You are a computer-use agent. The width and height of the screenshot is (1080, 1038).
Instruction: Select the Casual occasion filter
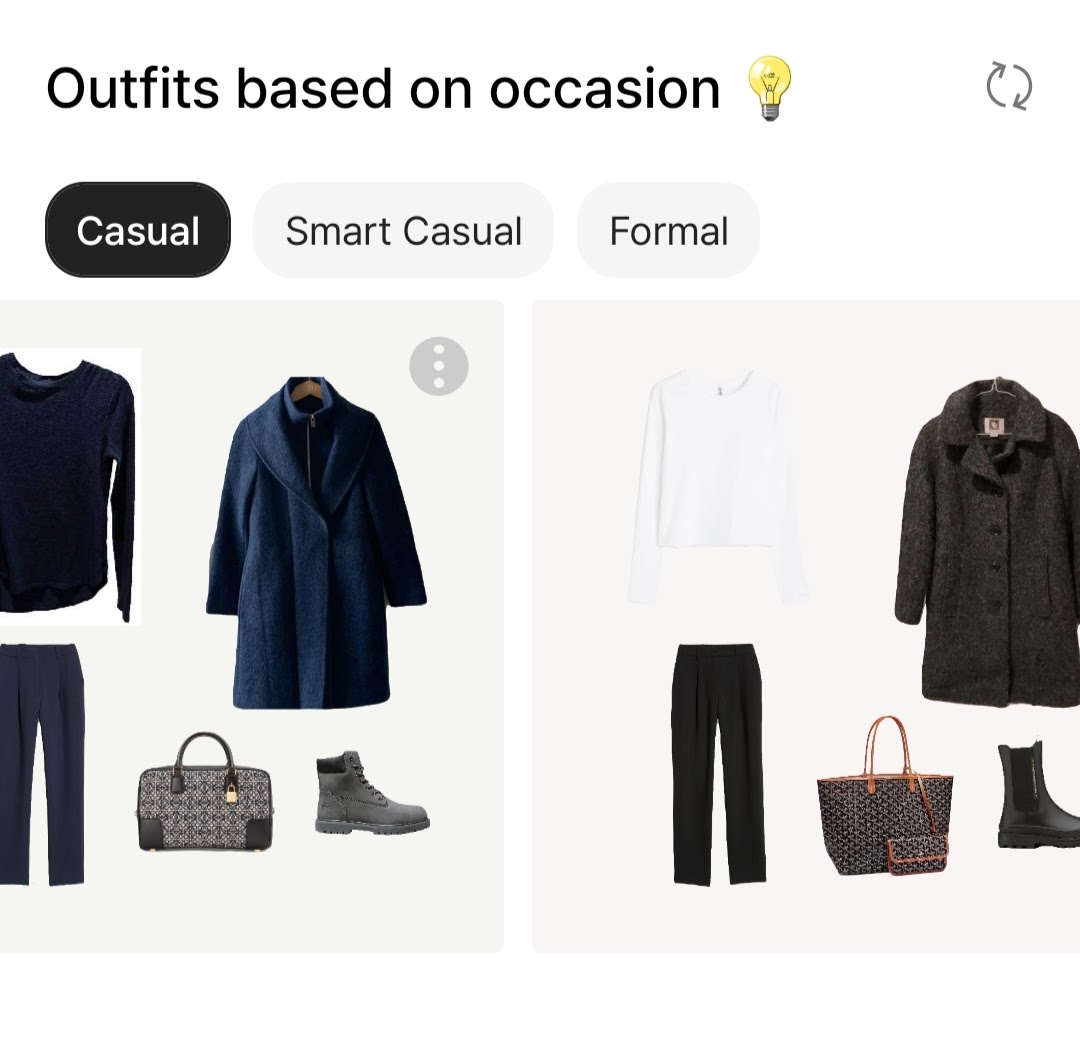click(x=138, y=230)
